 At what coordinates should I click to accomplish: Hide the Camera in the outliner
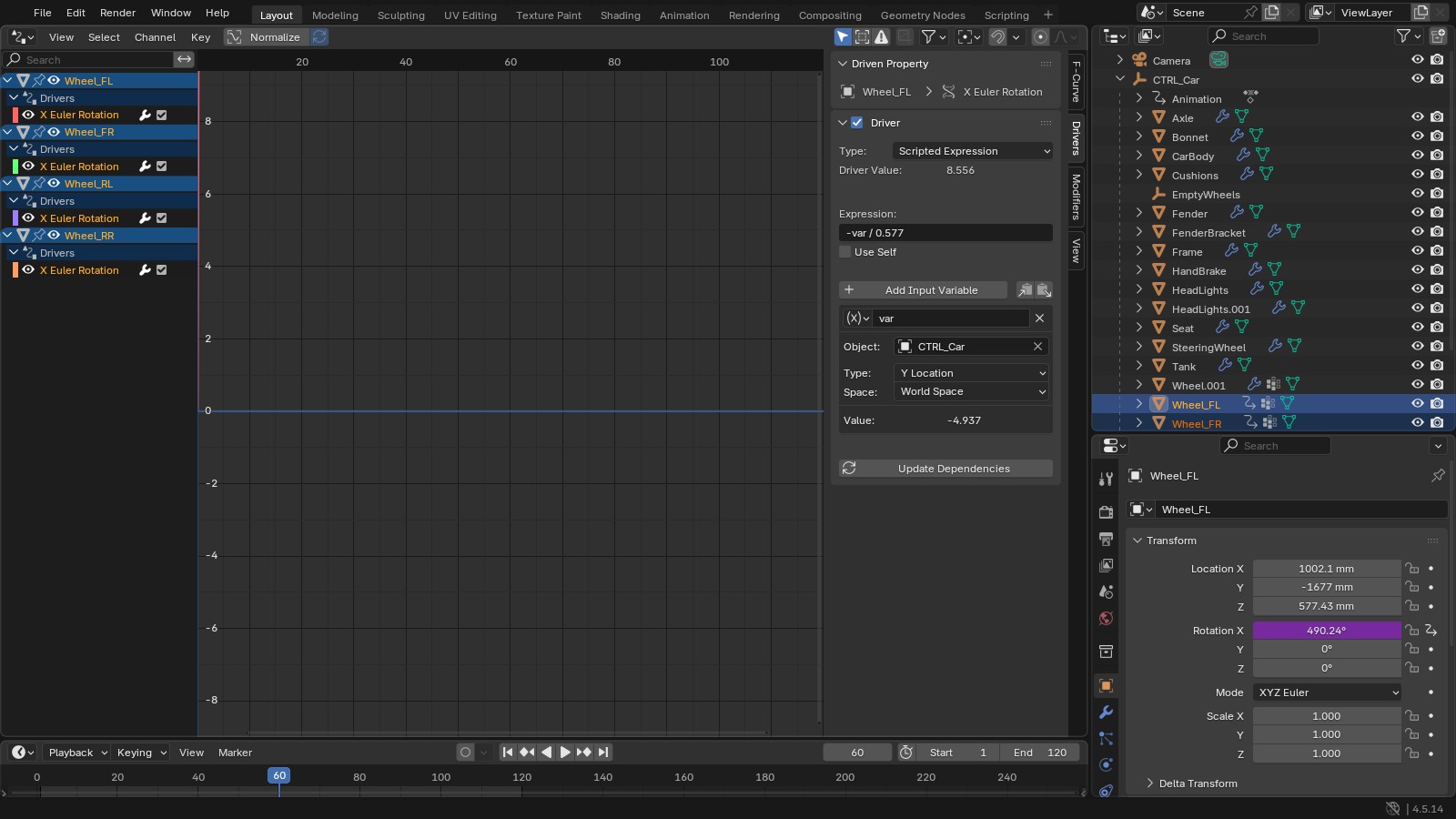coord(1417,60)
